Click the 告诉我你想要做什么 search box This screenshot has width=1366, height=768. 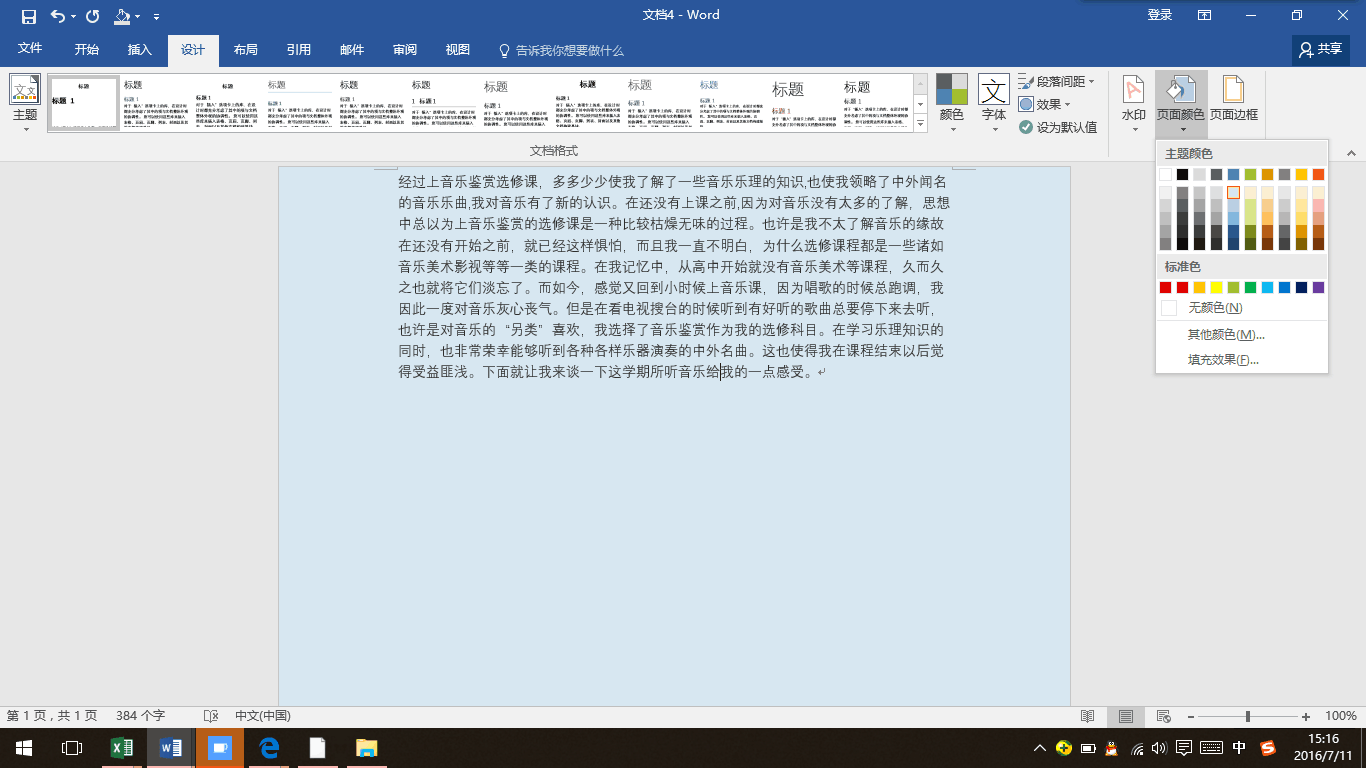[x=569, y=50]
